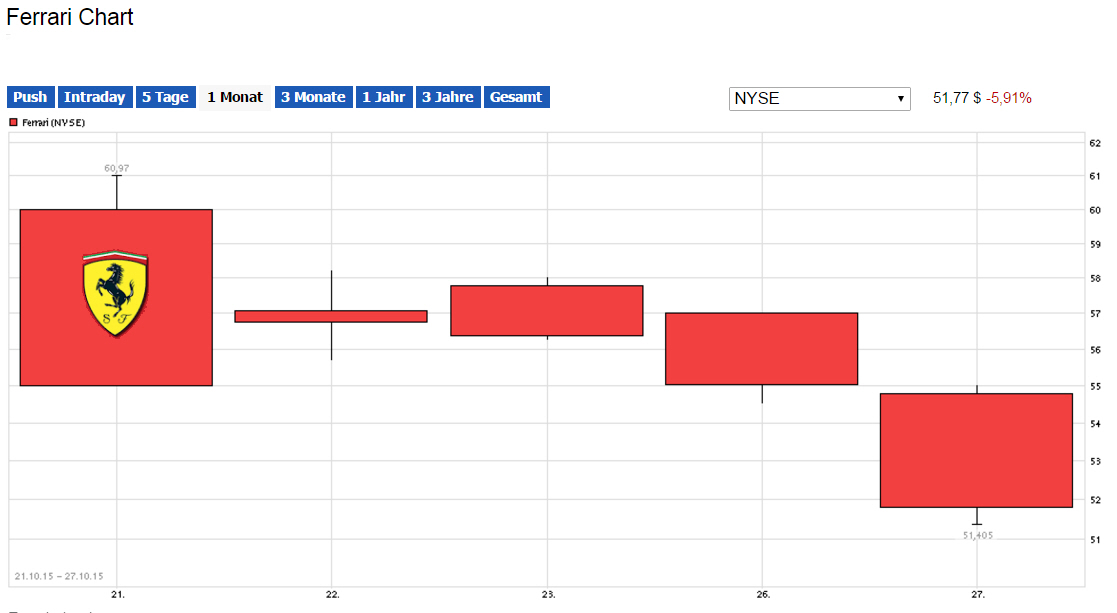This screenshot has height=613, width=1117.
Task: Click the Ferrari (NYSE) red legend swatch
Action: (x=13, y=122)
